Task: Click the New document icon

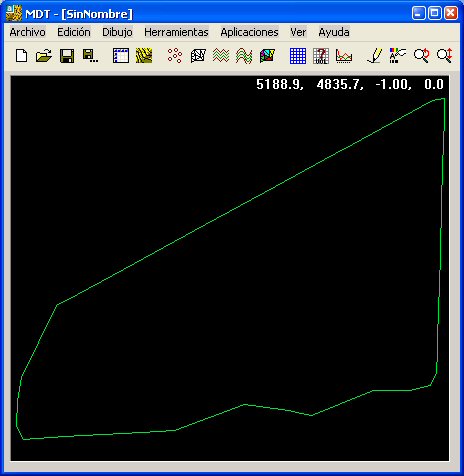Action: (22, 56)
